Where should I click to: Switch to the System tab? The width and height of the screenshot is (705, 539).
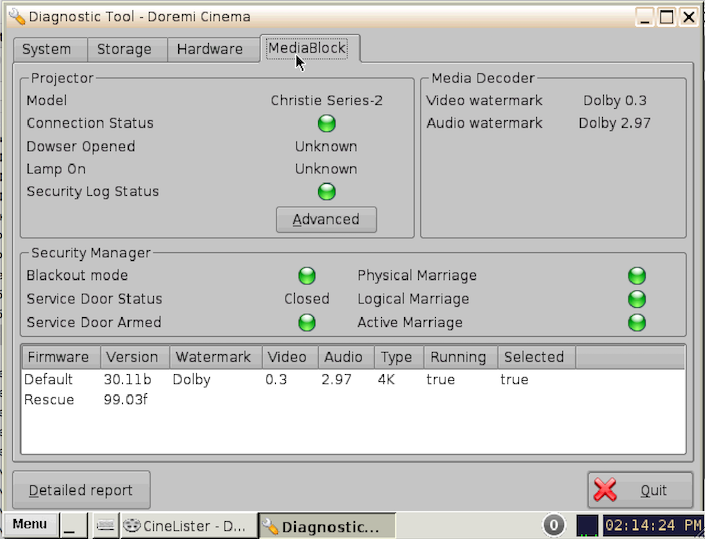50,49
